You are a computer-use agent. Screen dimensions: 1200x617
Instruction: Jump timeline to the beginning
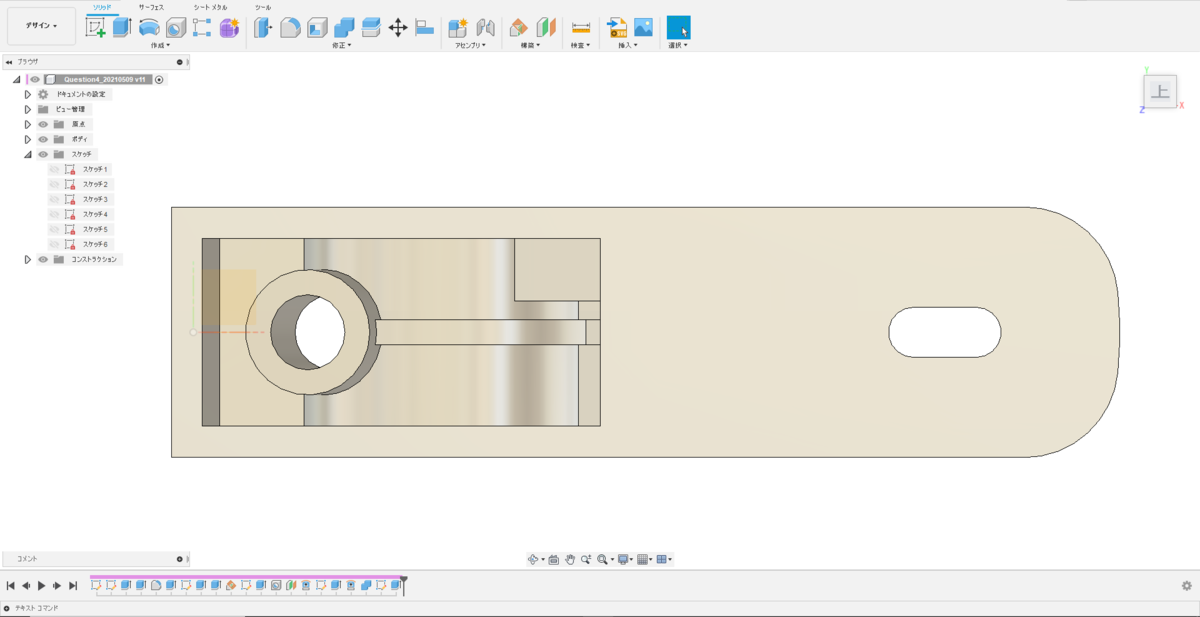(x=10, y=586)
